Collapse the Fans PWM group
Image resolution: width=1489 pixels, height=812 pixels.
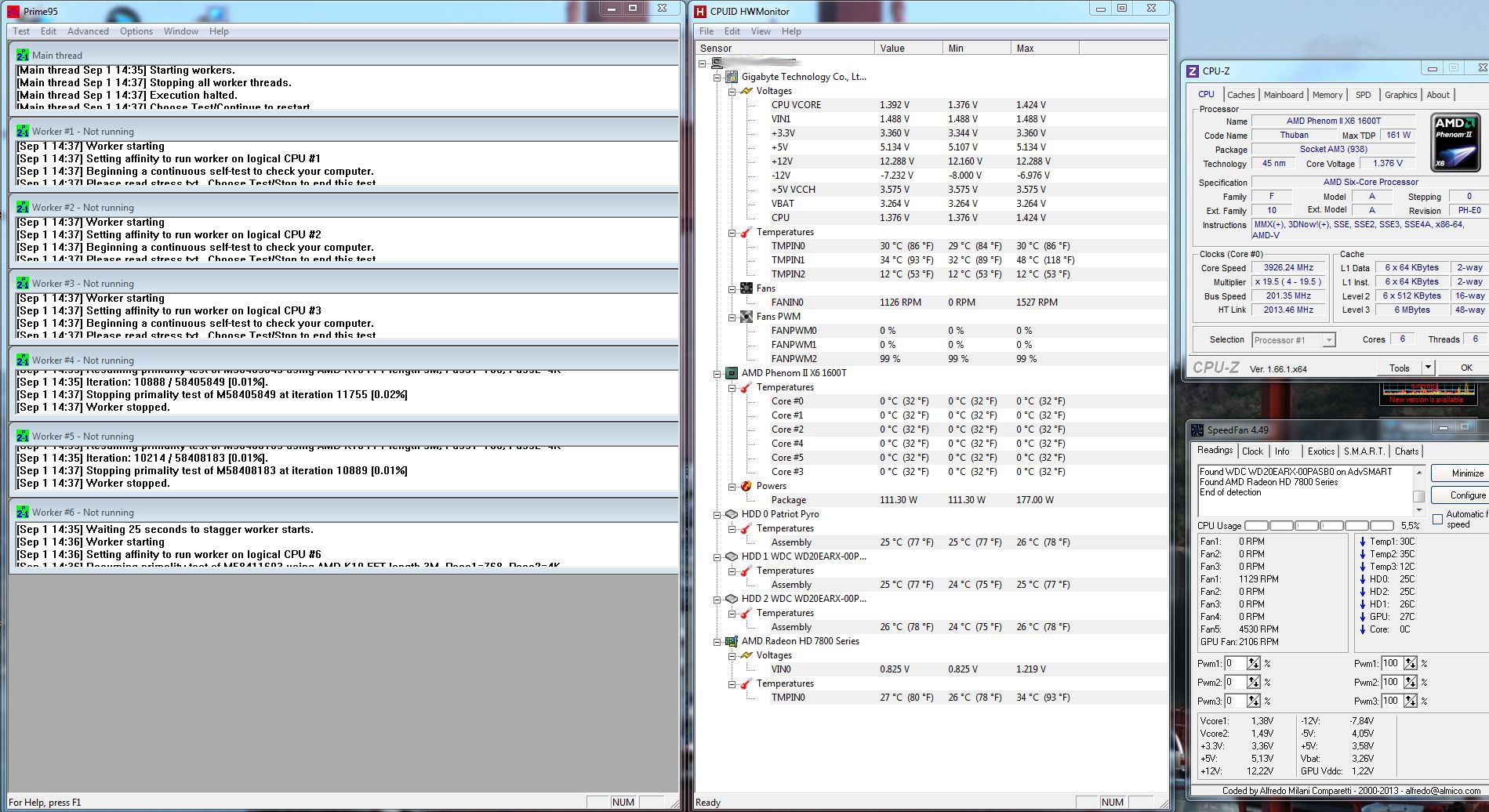tap(732, 317)
